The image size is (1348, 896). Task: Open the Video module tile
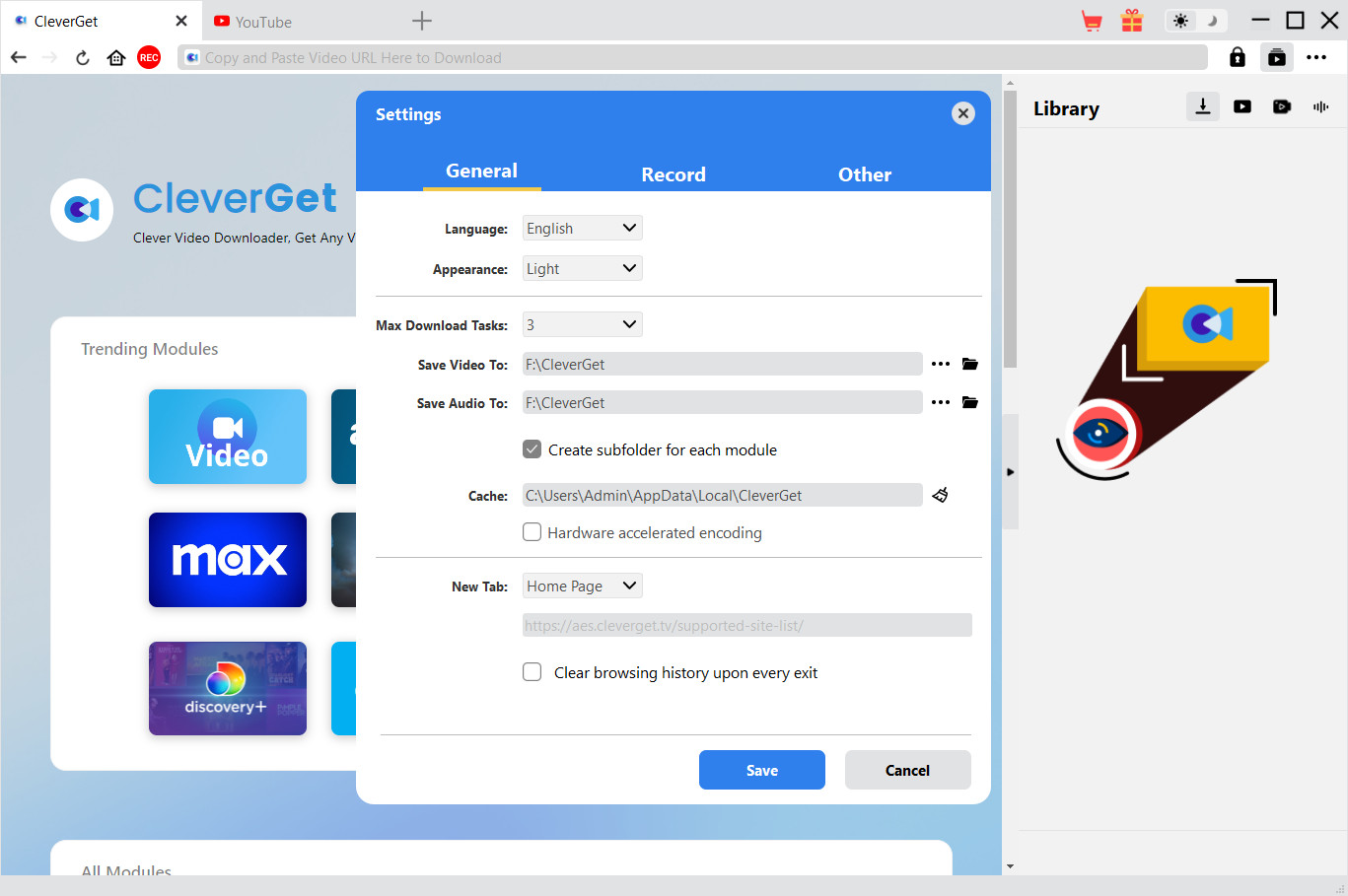click(x=228, y=437)
